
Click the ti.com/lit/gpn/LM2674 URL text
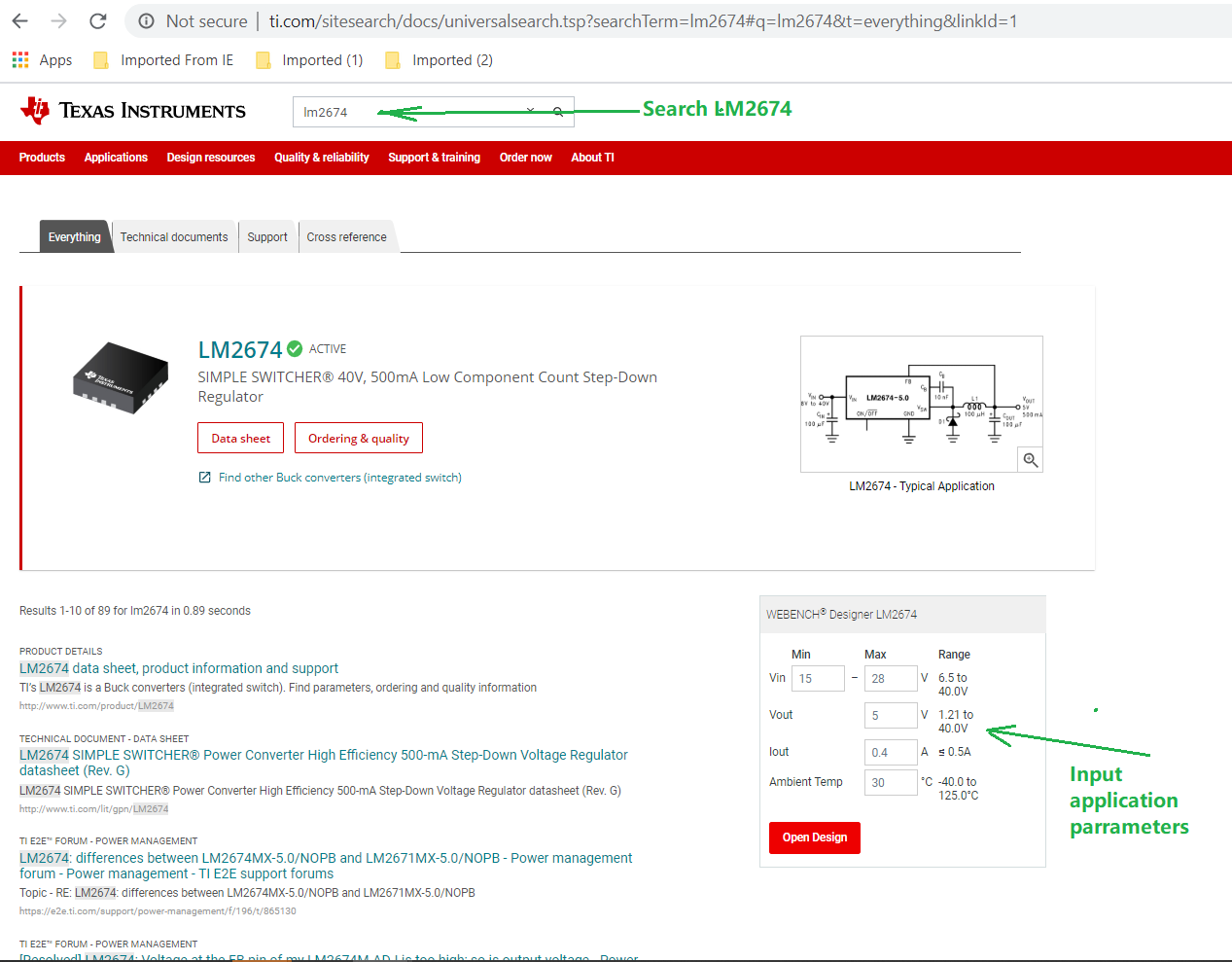click(94, 809)
